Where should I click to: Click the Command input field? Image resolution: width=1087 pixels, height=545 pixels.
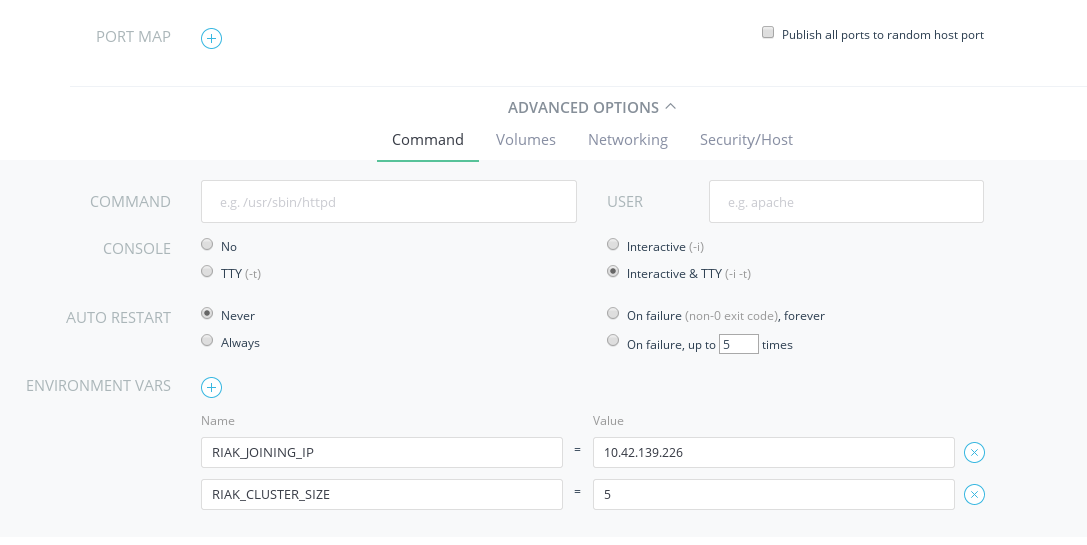coord(388,201)
